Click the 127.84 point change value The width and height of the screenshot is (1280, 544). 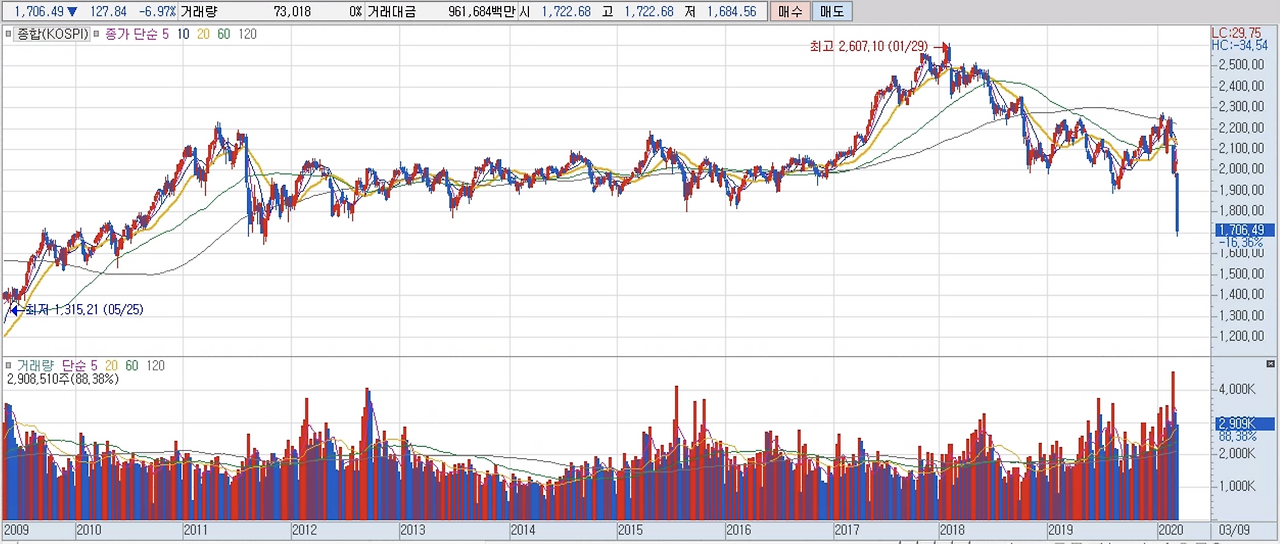(x=108, y=12)
